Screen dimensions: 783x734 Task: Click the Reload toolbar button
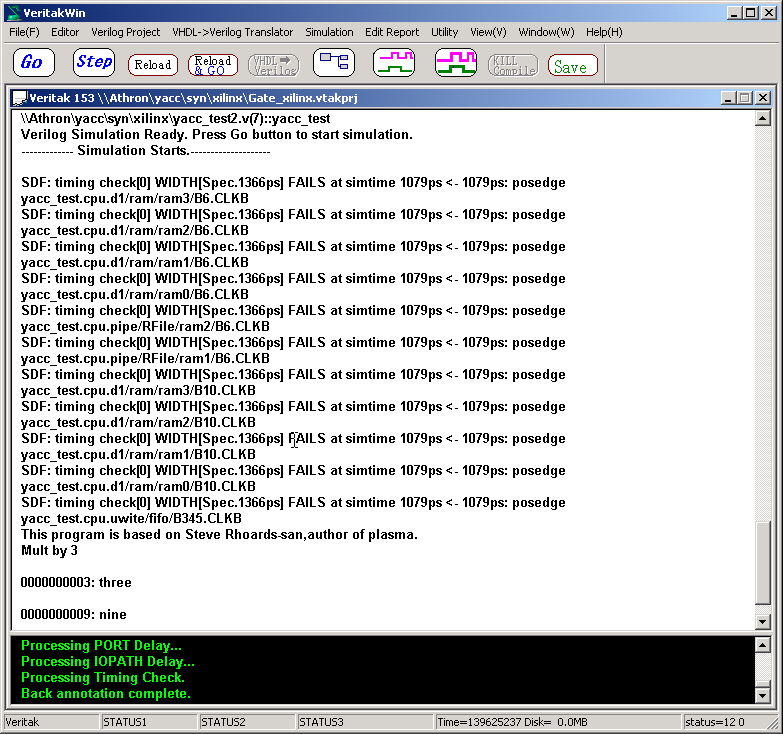coord(153,65)
